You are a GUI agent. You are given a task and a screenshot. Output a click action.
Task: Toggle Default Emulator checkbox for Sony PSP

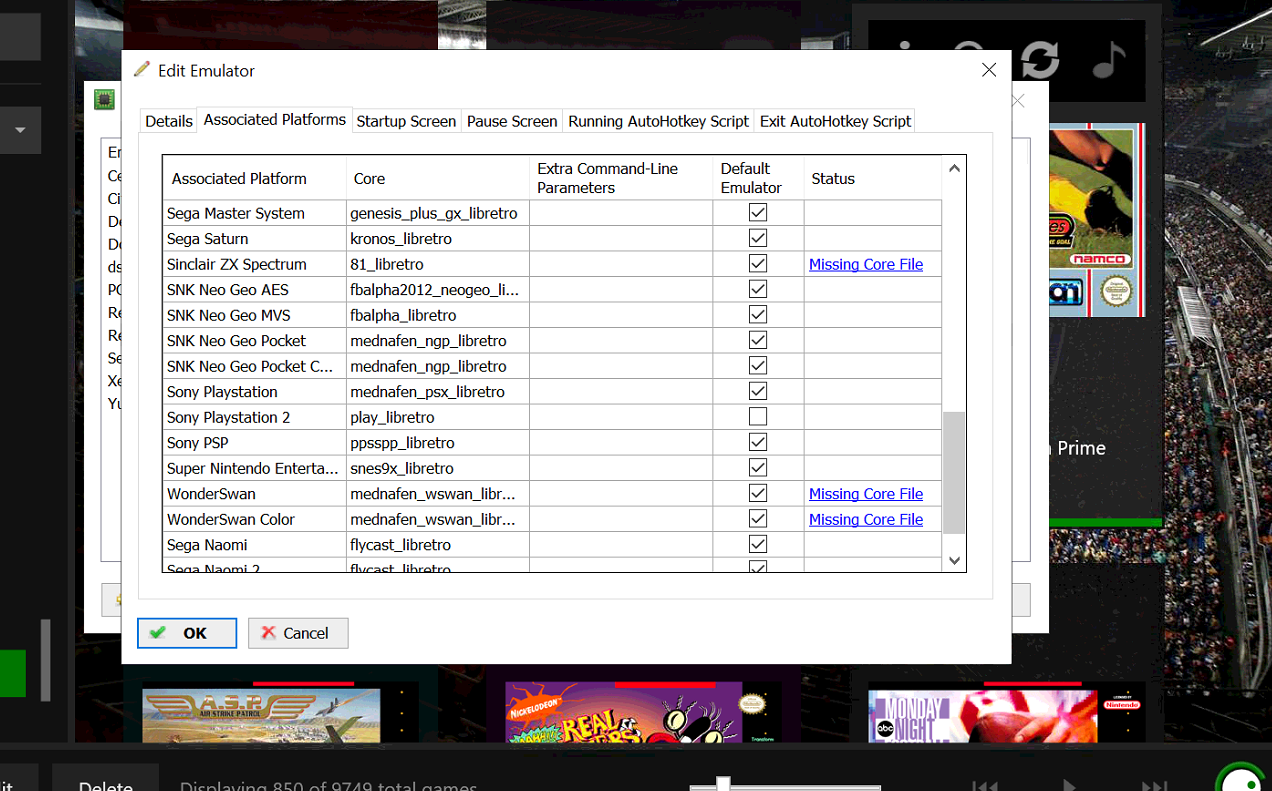(x=758, y=442)
